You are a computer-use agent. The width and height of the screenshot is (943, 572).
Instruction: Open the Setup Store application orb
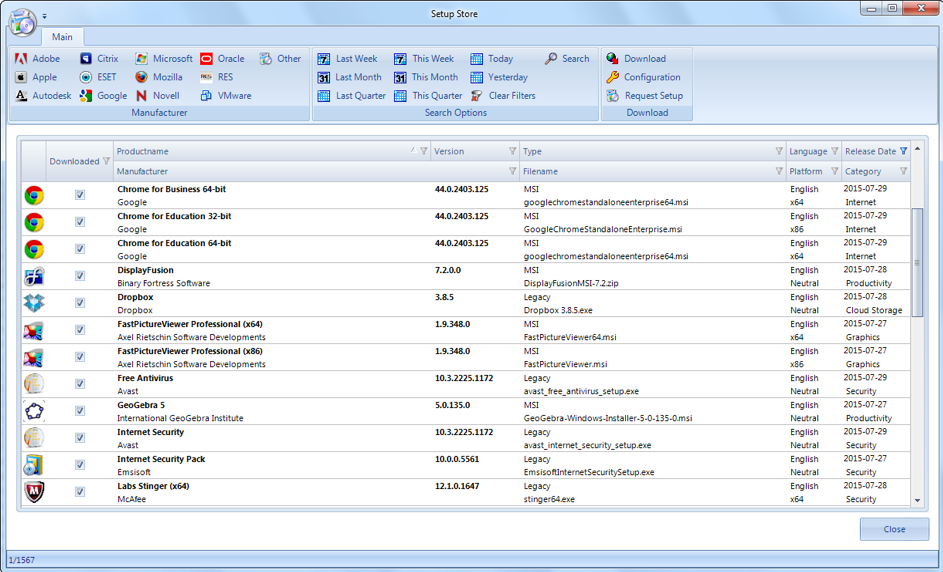pyautogui.click(x=23, y=23)
